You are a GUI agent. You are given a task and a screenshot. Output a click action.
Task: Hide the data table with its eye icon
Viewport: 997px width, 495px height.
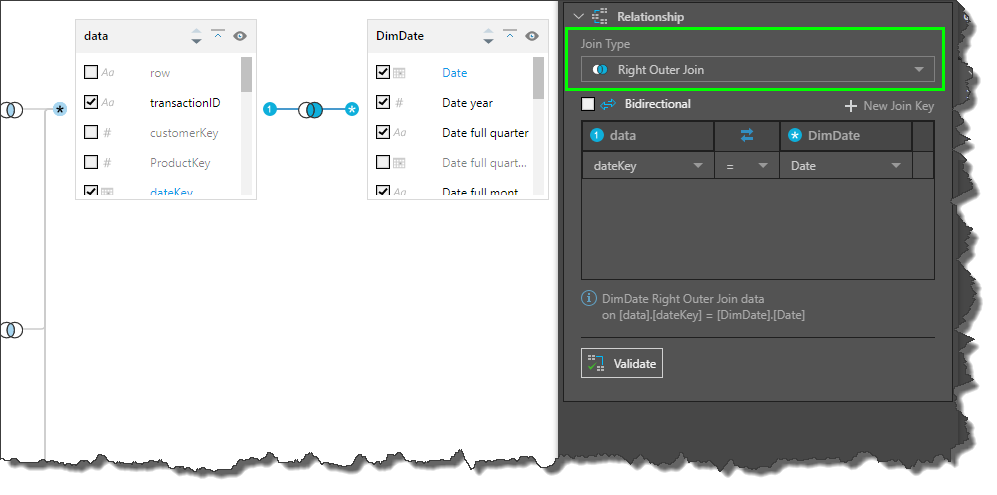coord(240,36)
